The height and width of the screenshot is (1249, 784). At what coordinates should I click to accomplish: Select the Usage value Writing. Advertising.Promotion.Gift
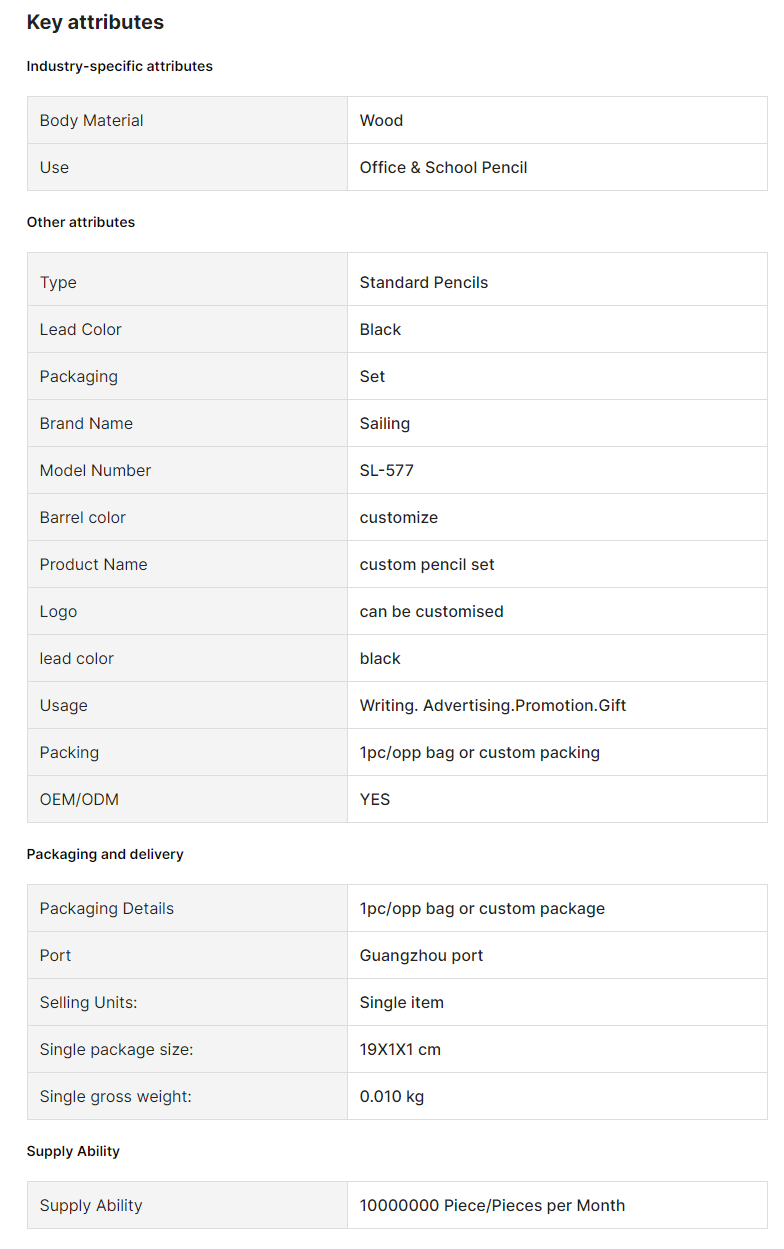pos(493,705)
